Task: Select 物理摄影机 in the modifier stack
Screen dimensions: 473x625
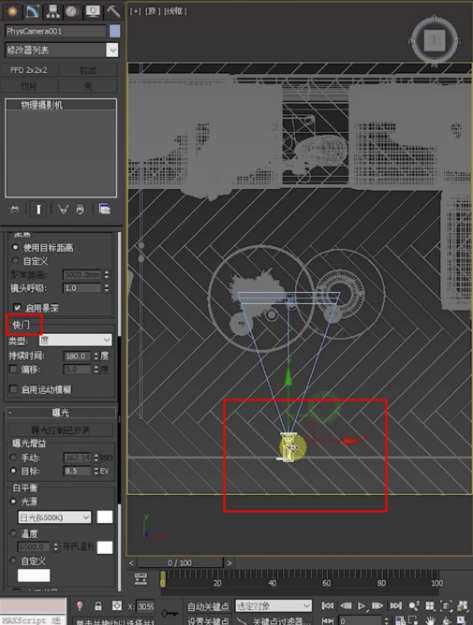Action: click(41, 105)
